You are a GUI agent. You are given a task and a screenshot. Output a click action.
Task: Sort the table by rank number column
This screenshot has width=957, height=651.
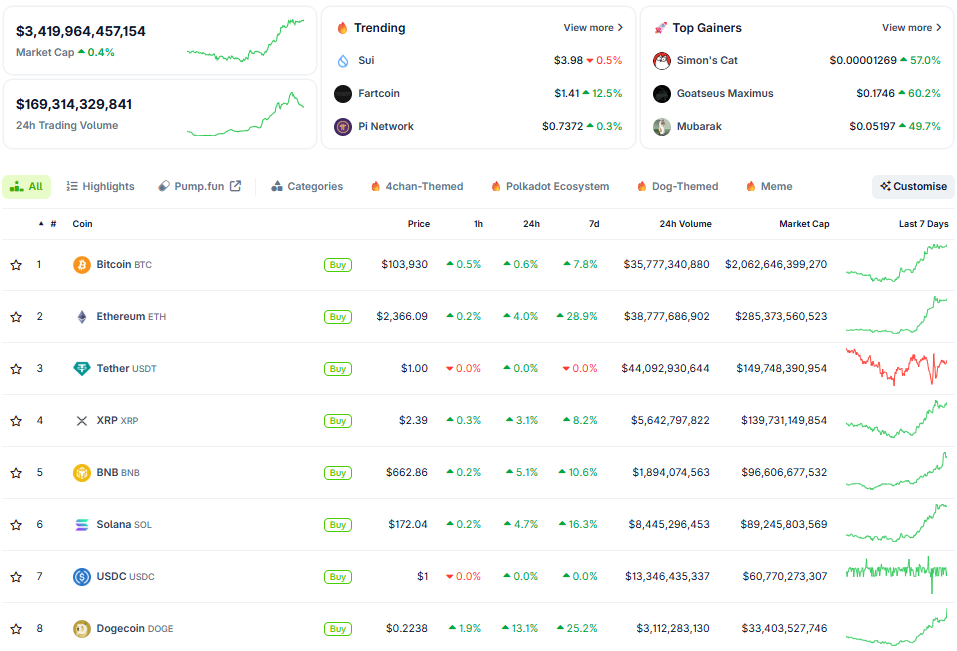click(x=48, y=224)
